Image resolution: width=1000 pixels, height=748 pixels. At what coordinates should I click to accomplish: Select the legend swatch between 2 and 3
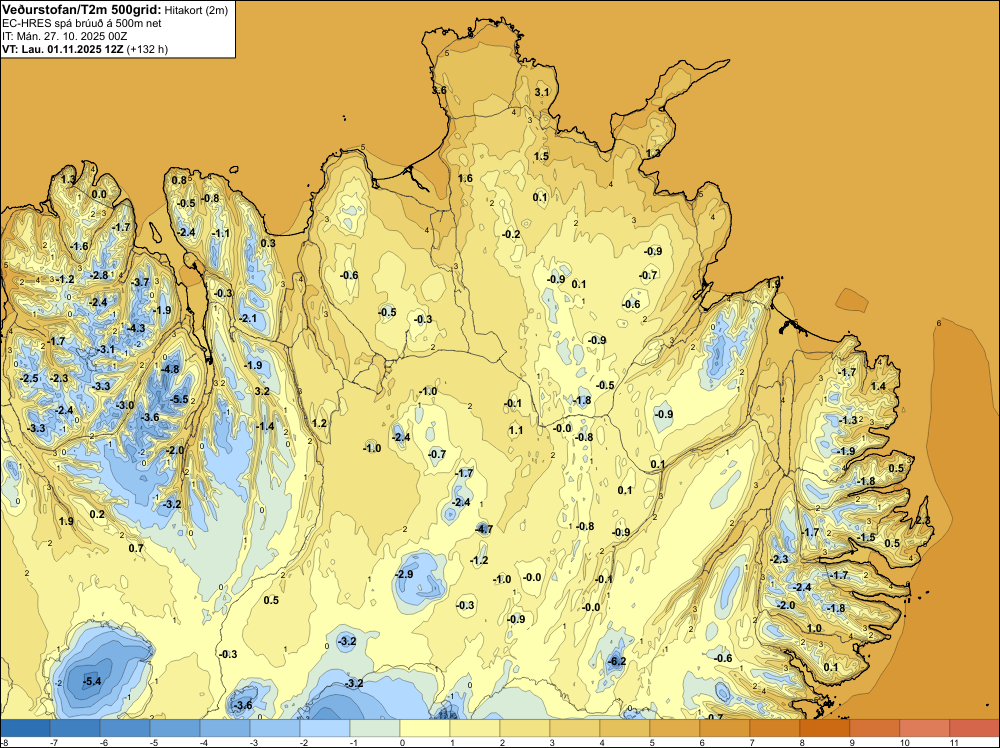[525, 728]
